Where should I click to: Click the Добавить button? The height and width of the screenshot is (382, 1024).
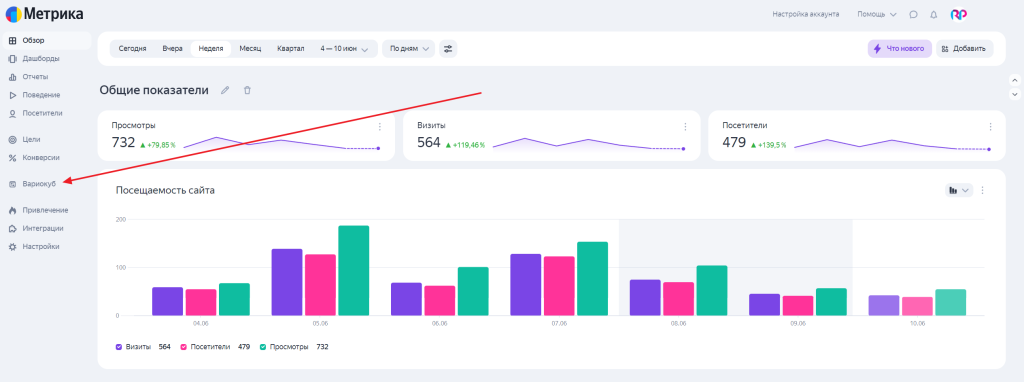[965, 49]
